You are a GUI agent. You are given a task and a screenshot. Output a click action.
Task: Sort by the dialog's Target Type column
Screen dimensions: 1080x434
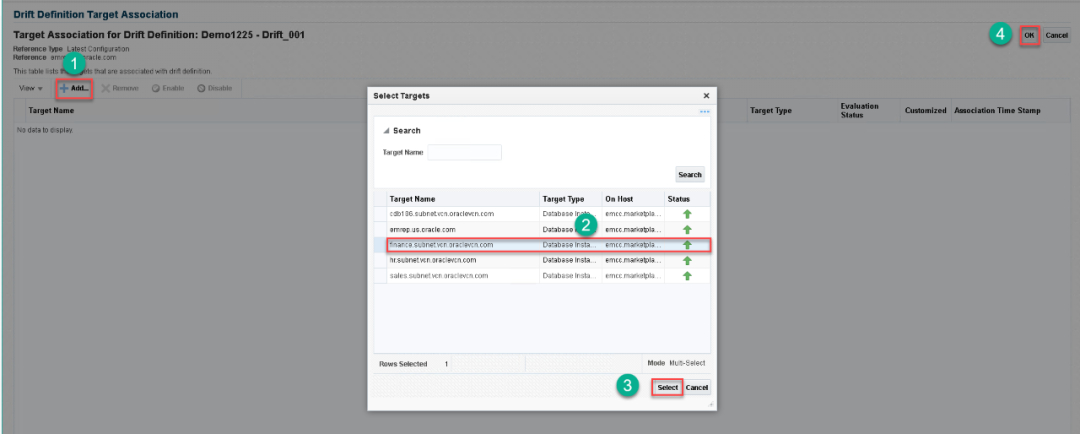point(567,199)
